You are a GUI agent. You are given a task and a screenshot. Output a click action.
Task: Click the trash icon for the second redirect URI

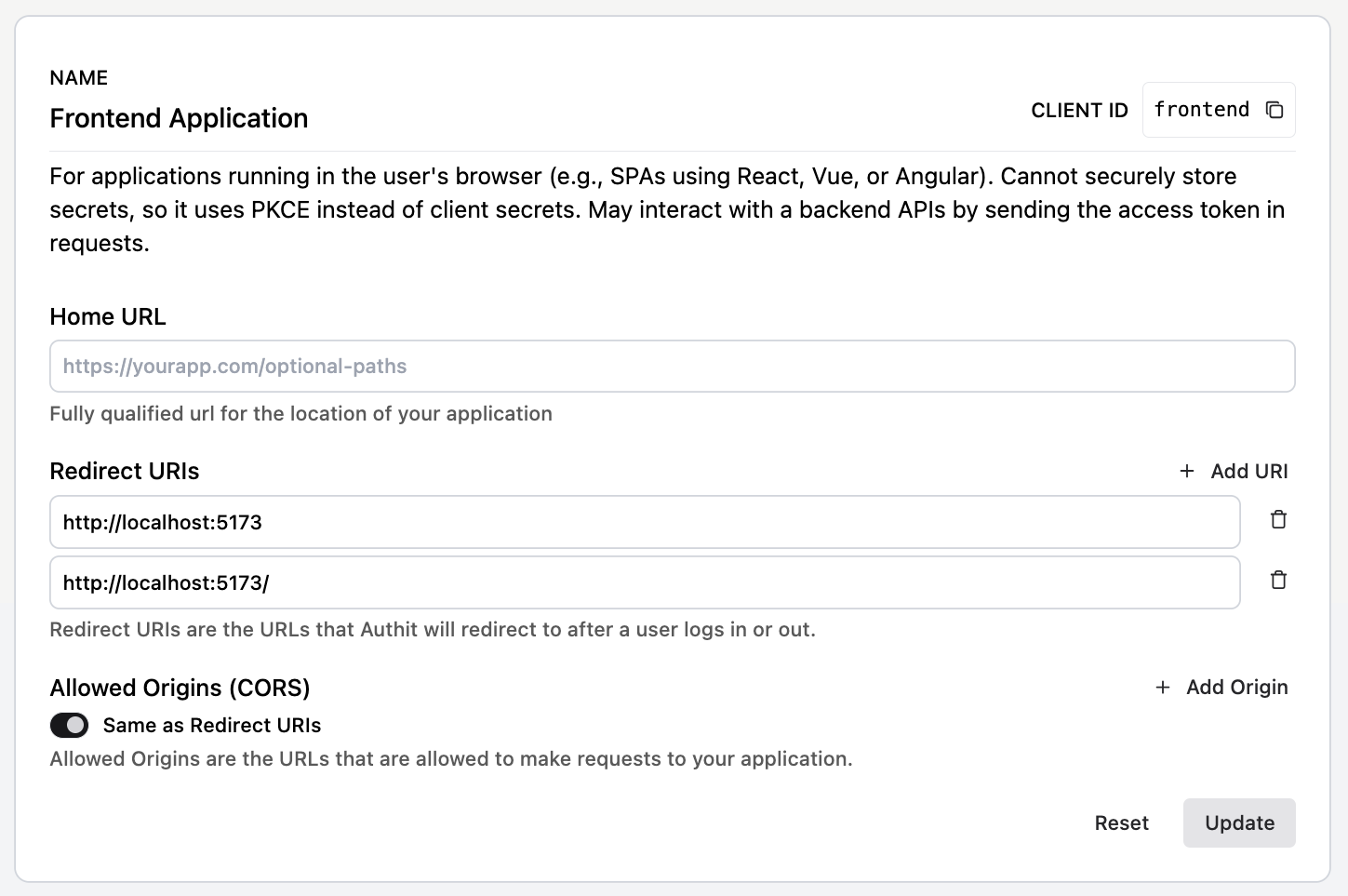pos(1278,579)
